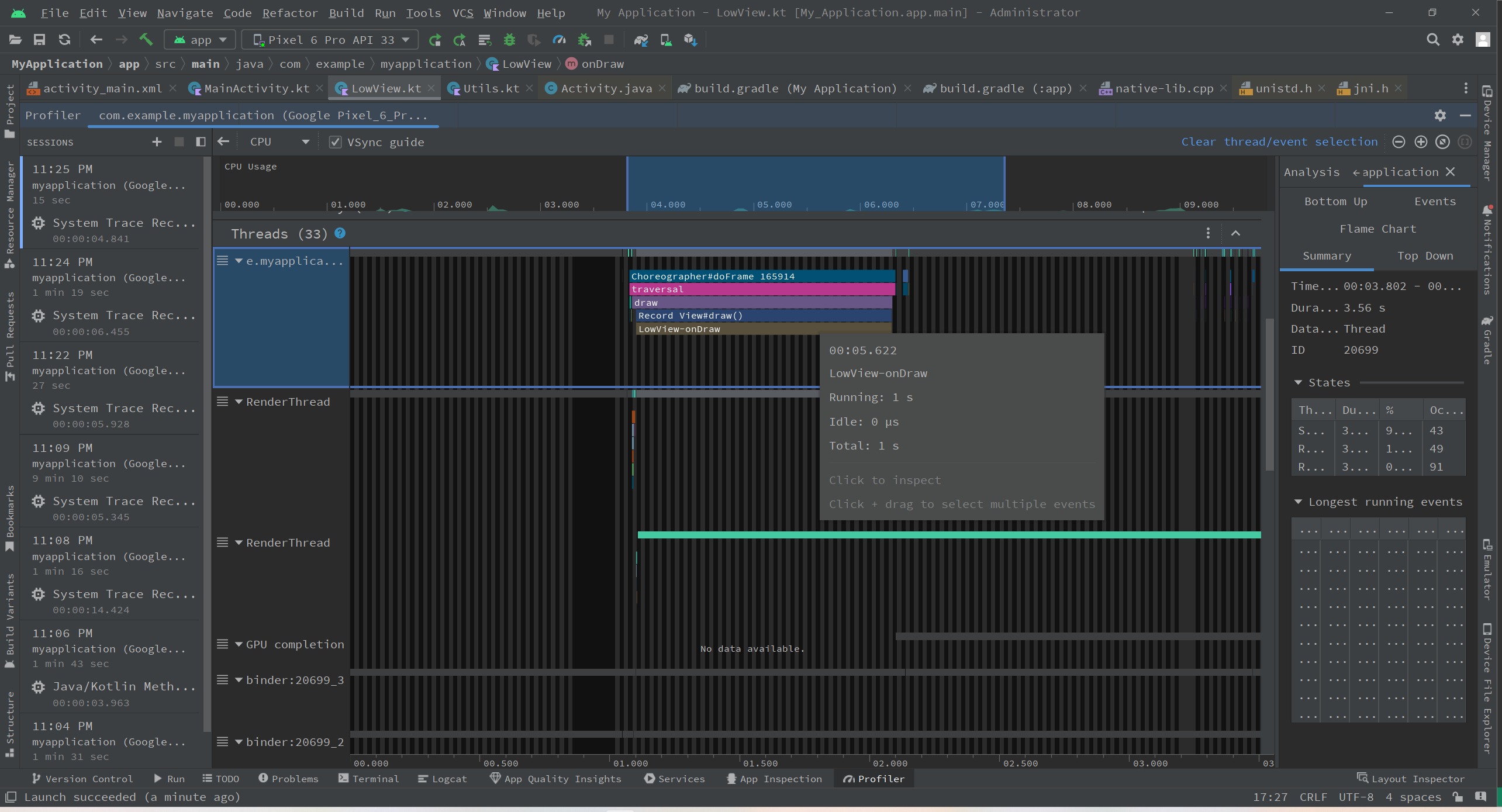Open the Top Down analysis tab
1502x812 pixels.
click(1425, 256)
